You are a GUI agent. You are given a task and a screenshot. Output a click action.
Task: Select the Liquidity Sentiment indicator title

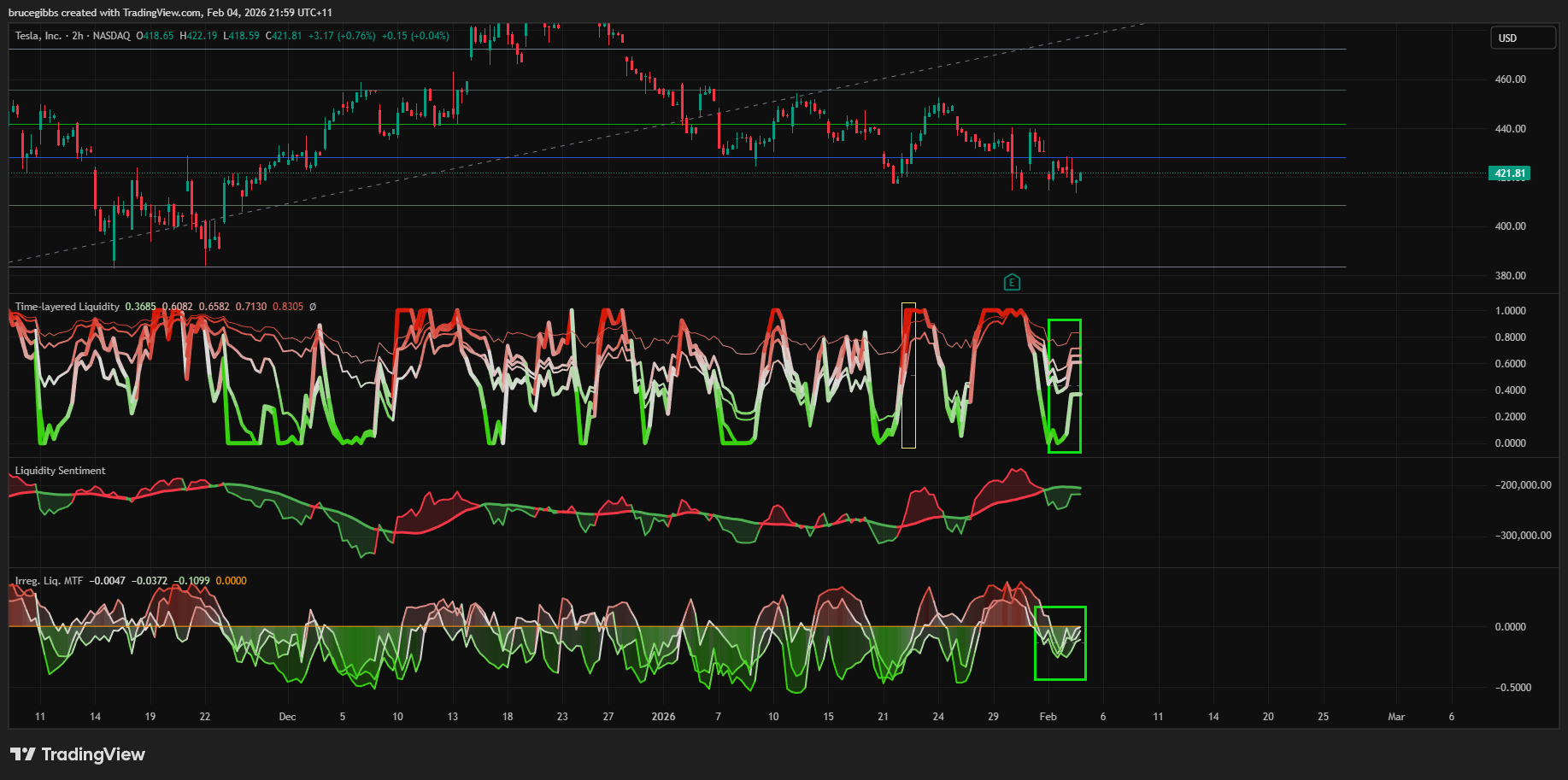click(60, 471)
